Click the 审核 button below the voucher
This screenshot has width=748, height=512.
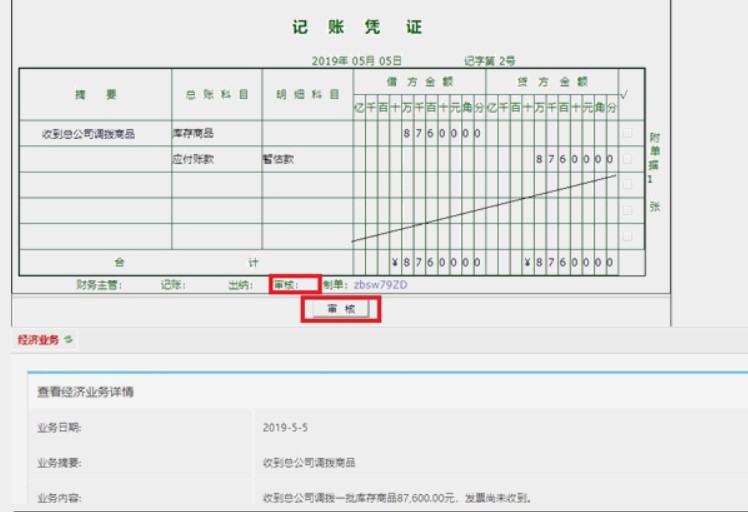pos(341,309)
